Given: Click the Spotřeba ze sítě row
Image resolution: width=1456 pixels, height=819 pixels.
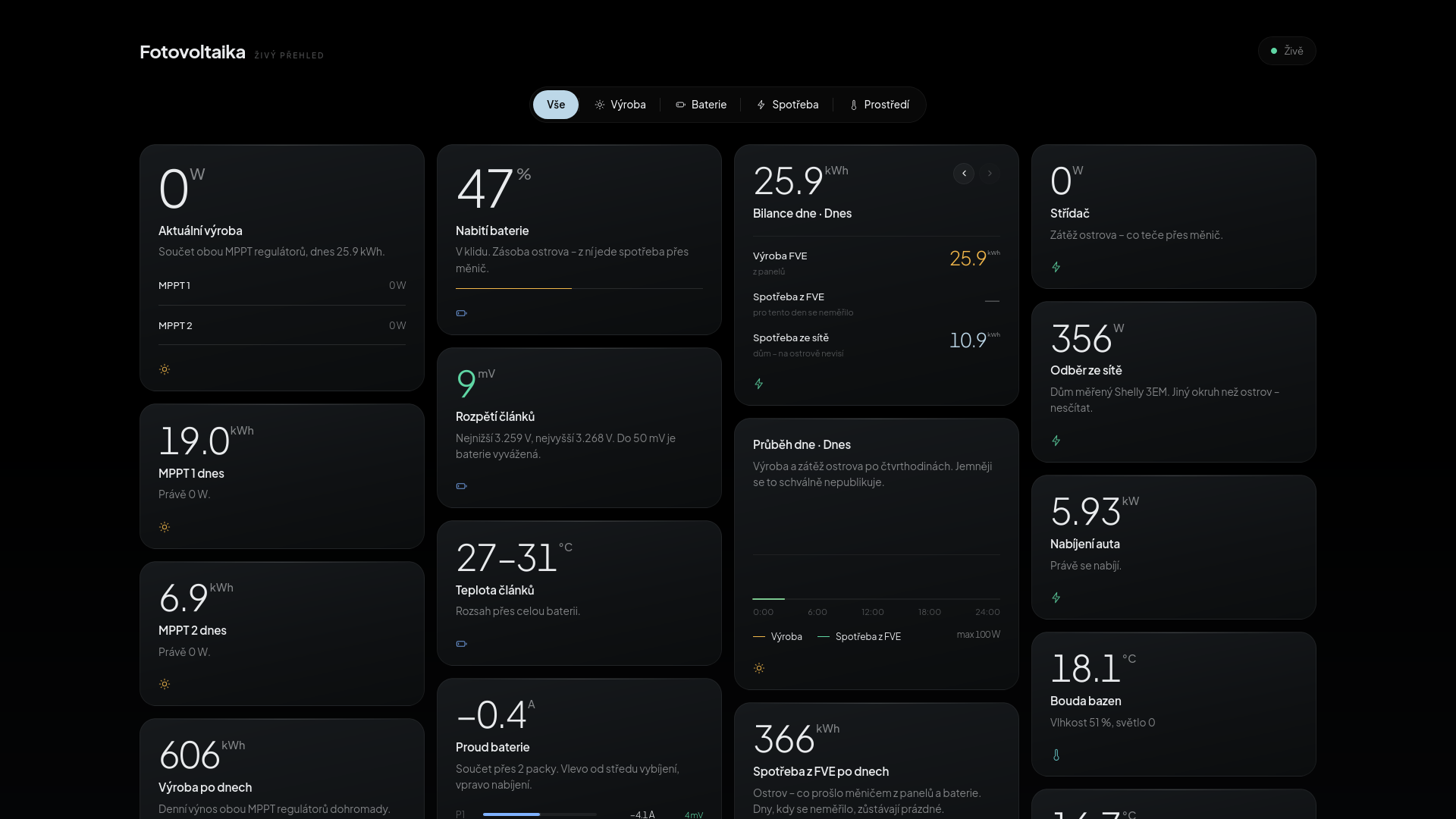Looking at the screenshot, I should pos(877,344).
